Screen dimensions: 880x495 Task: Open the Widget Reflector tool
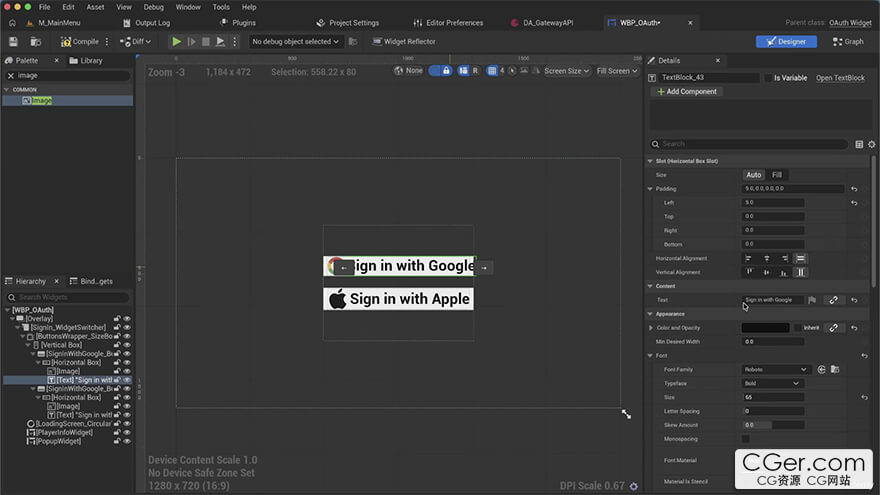pos(402,42)
